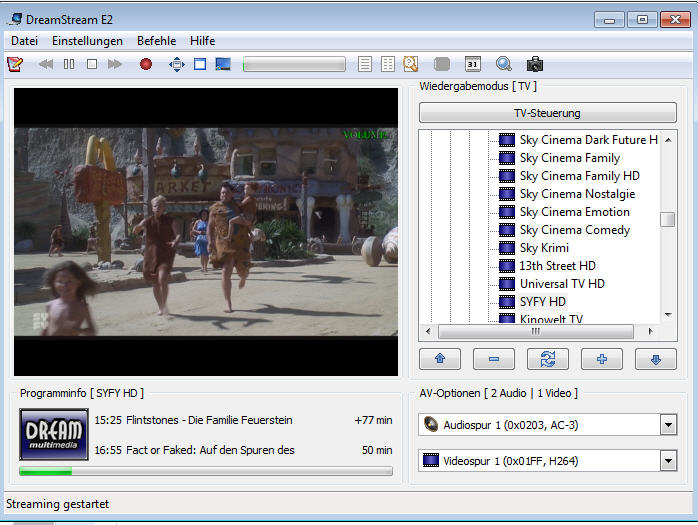Select Sky Cinema Comedy in the channel list

574,230
